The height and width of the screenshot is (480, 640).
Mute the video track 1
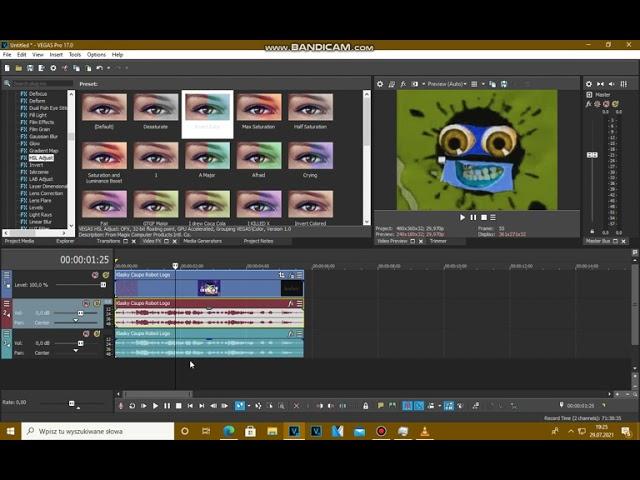[x=95, y=275]
